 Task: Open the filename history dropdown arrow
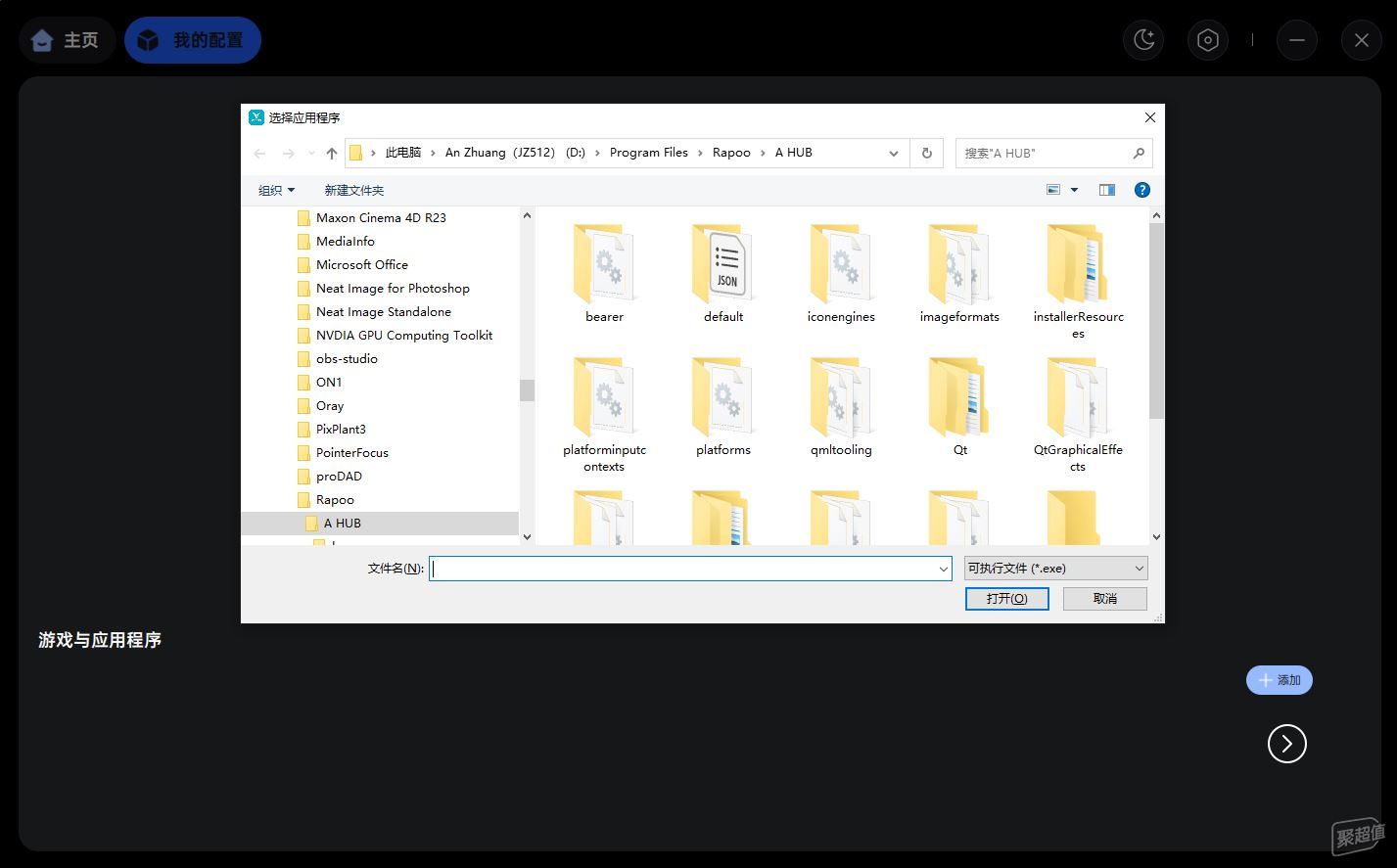[x=944, y=569]
